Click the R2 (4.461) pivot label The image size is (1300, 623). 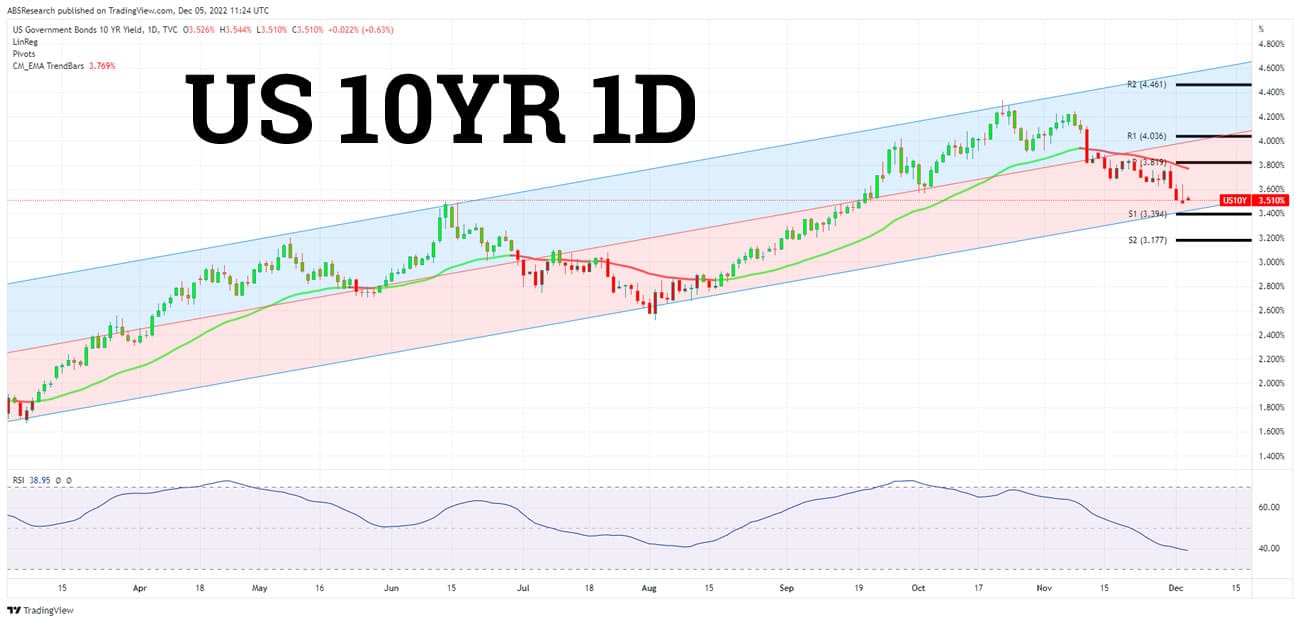(1147, 85)
